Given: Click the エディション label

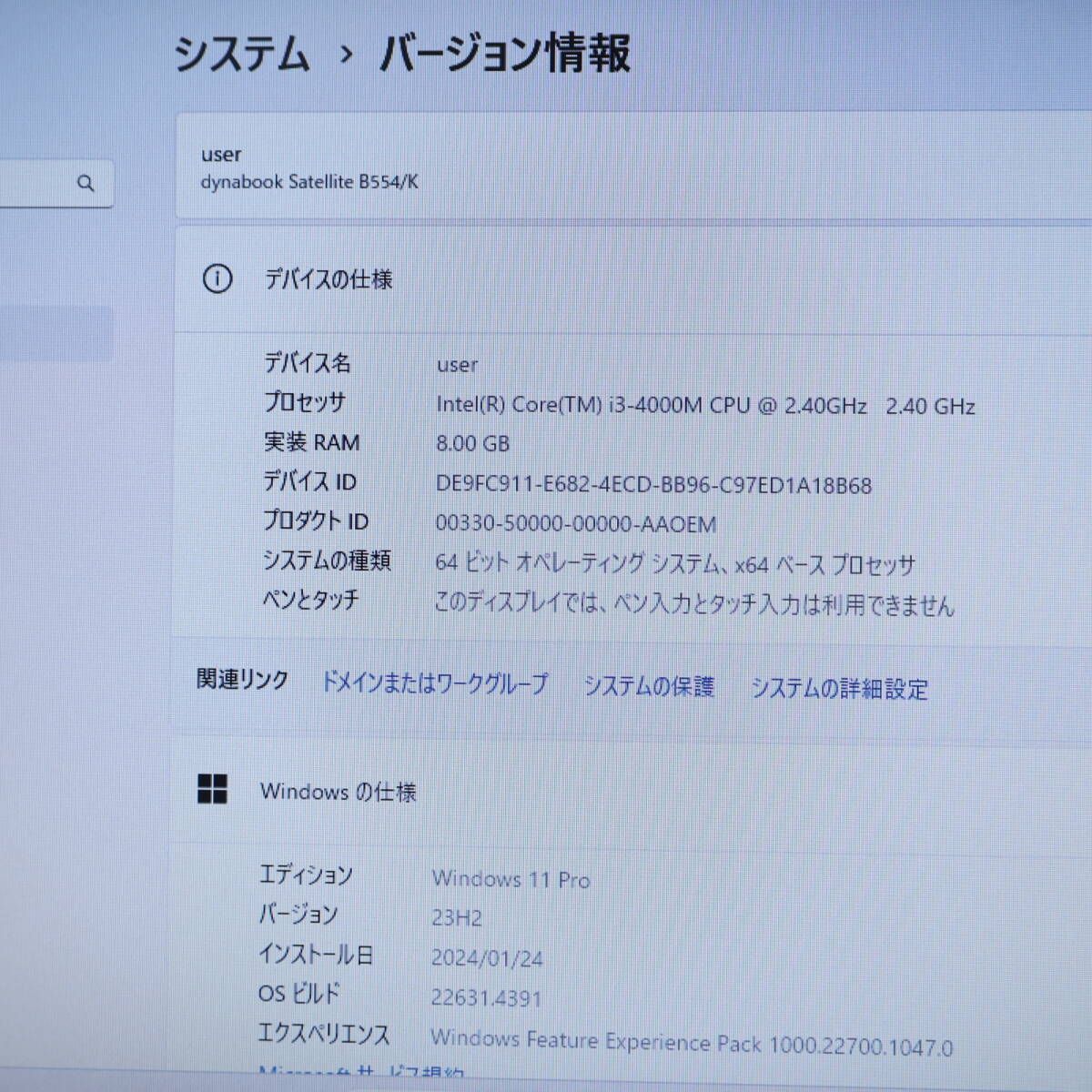Looking at the screenshot, I should pyautogui.click(x=305, y=875).
